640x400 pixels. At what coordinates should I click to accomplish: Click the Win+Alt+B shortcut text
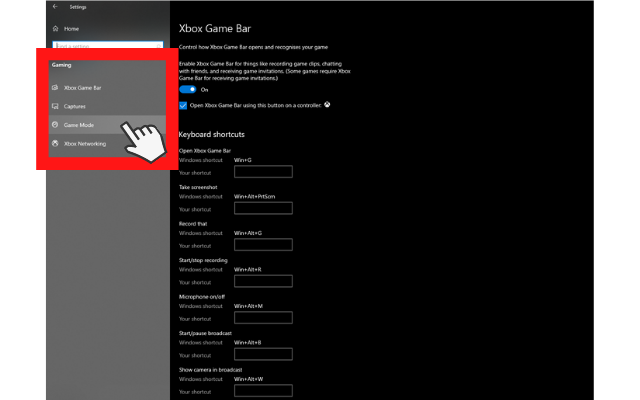click(x=247, y=342)
